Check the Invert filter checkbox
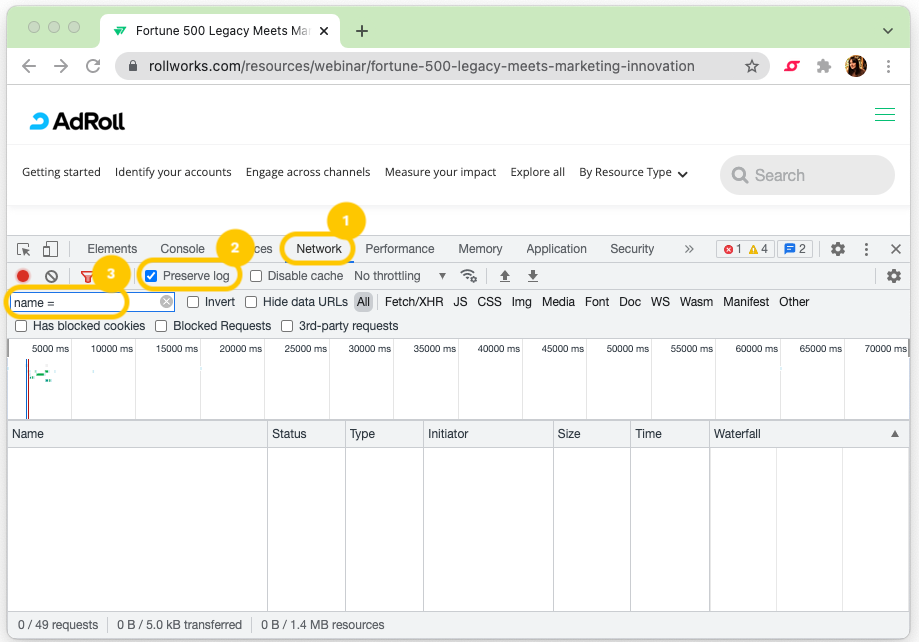The height and width of the screenshot is (642, 919). click(194, 302)
